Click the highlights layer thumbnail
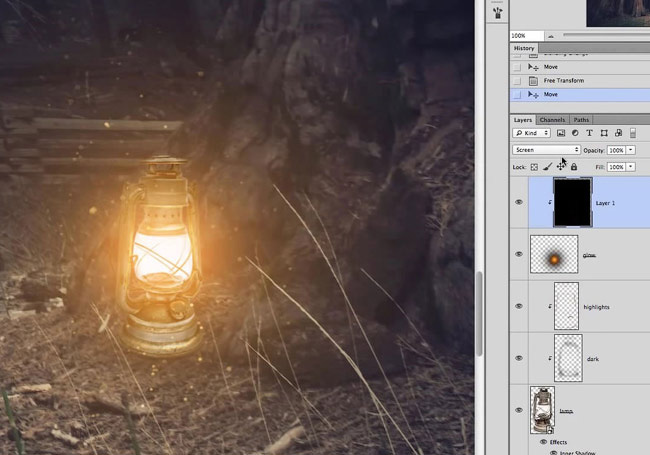Screen dimensions: 650x455 pyautogui.click(x=566, y=306)
